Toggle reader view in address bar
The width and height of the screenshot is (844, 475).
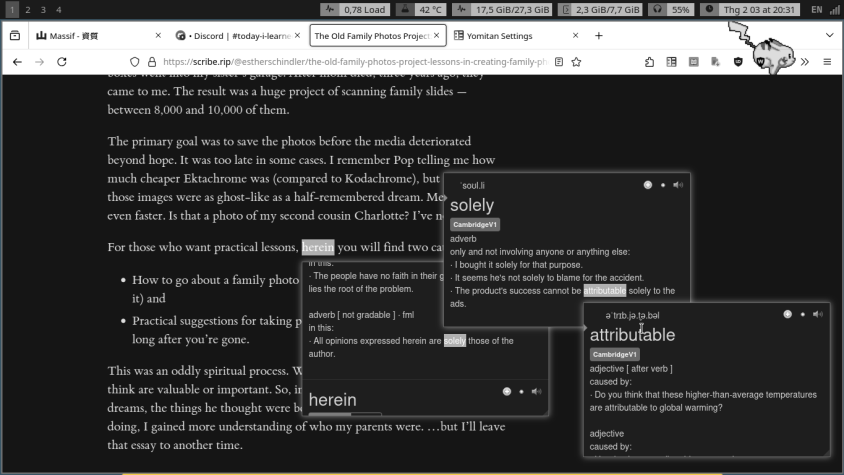559,62
